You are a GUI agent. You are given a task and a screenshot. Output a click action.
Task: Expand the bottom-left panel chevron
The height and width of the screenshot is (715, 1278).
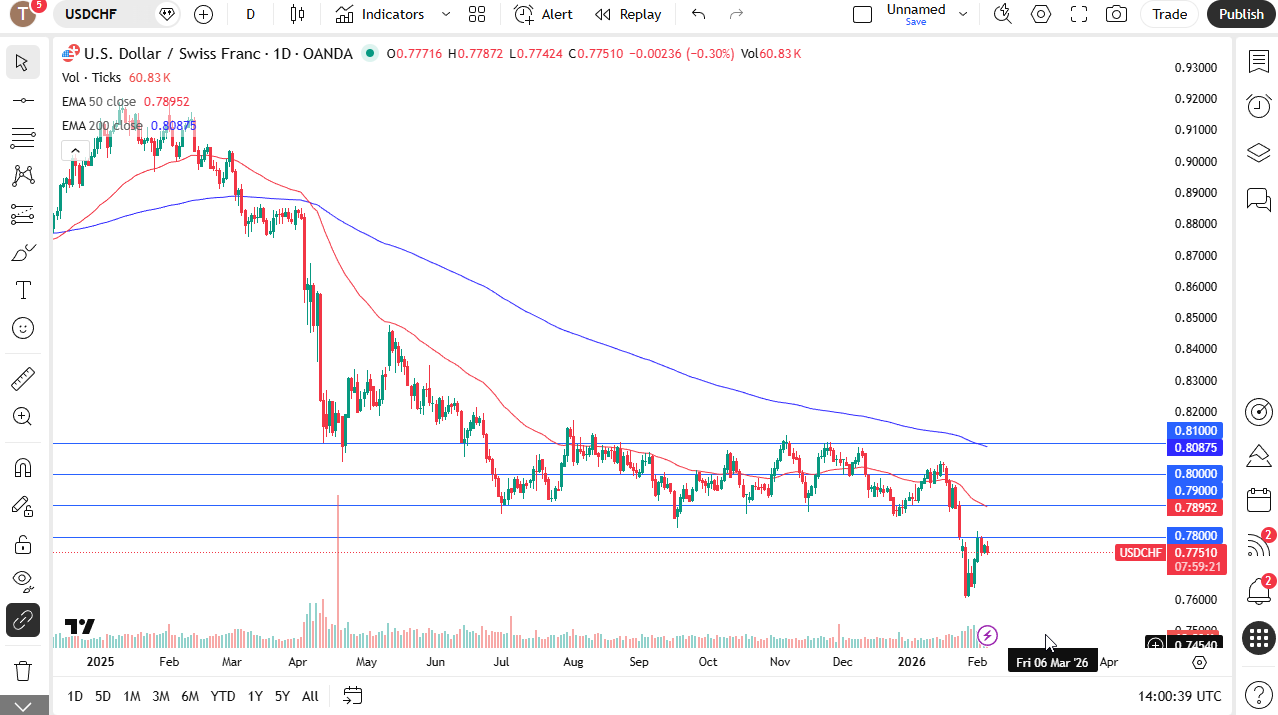[25, 705]
